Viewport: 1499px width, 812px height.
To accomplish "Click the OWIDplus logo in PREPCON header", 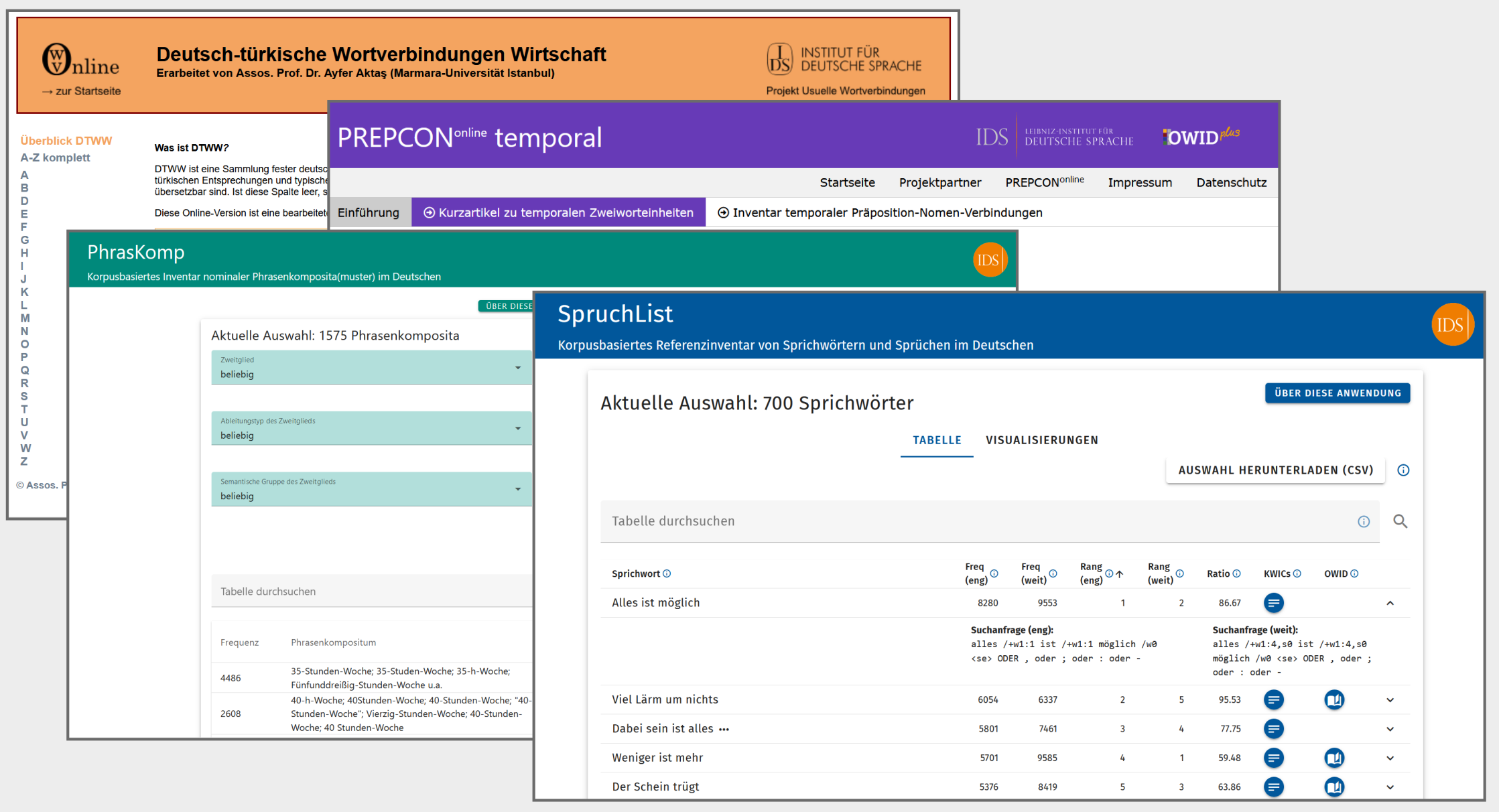I will point(1201,137).
